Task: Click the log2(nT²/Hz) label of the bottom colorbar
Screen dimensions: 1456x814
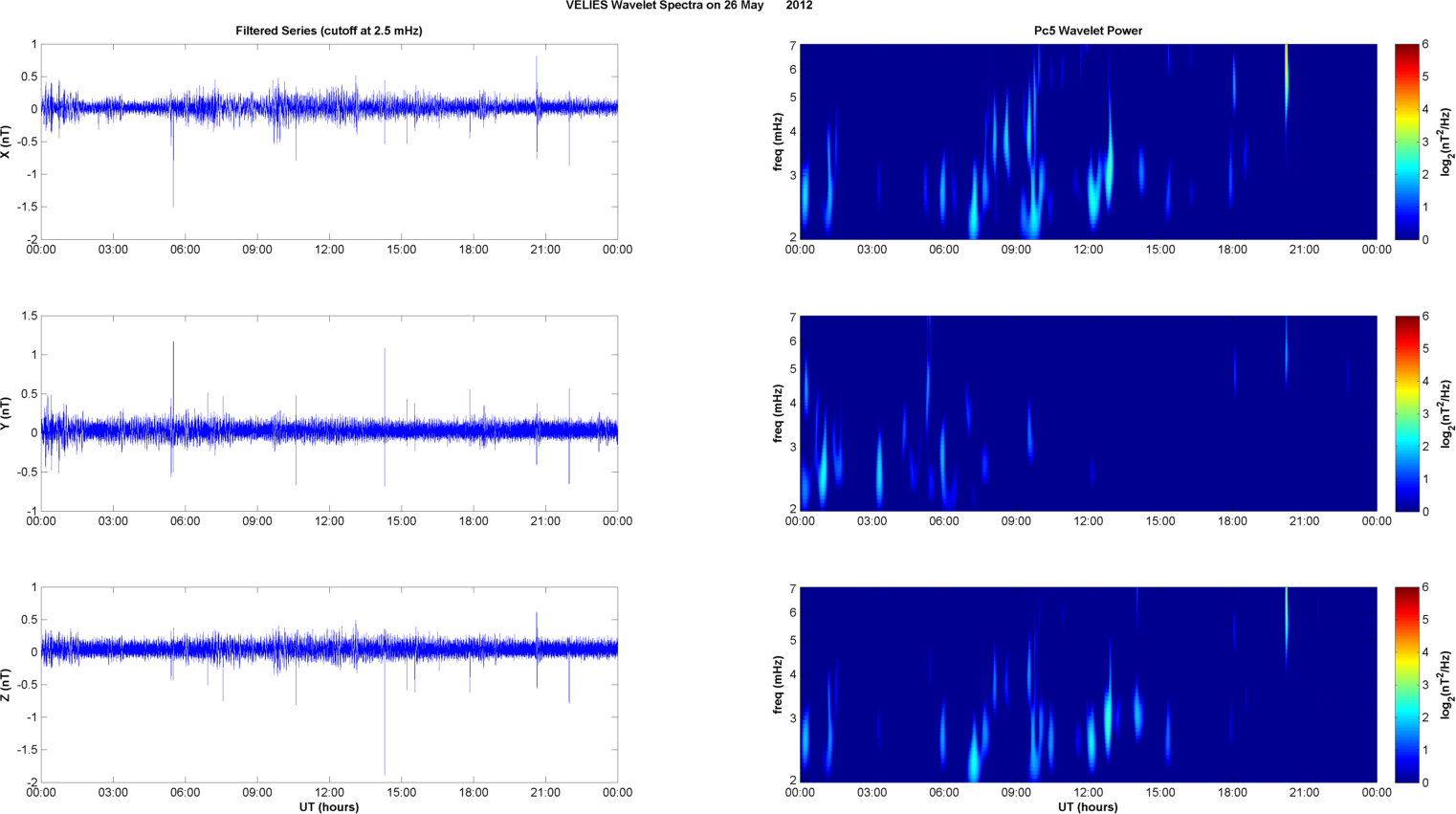Action: coord(1447,685)
